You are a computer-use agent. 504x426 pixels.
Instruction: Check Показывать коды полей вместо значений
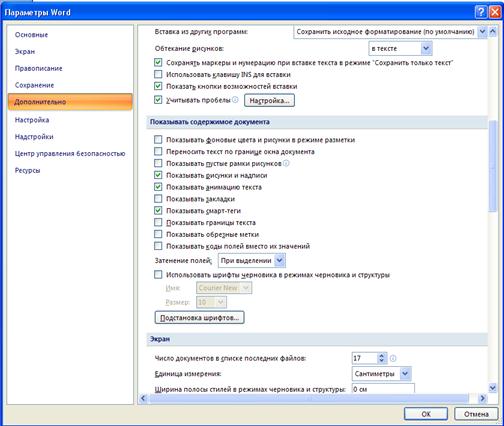tap(158, 246)
